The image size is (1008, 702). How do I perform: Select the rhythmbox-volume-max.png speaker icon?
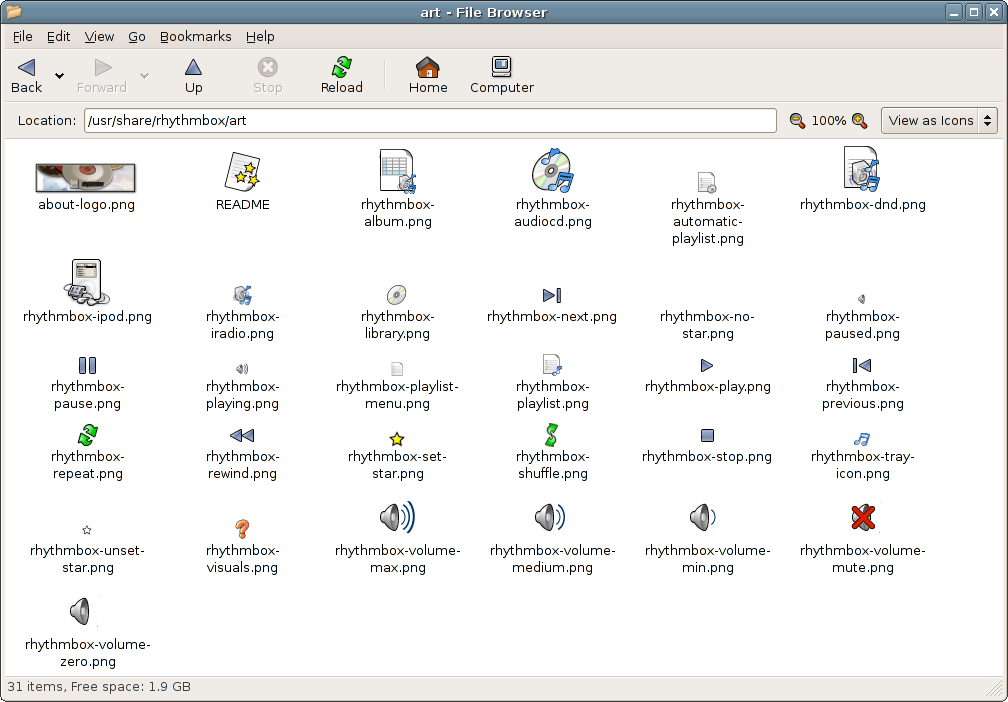[x=397, y=517]
